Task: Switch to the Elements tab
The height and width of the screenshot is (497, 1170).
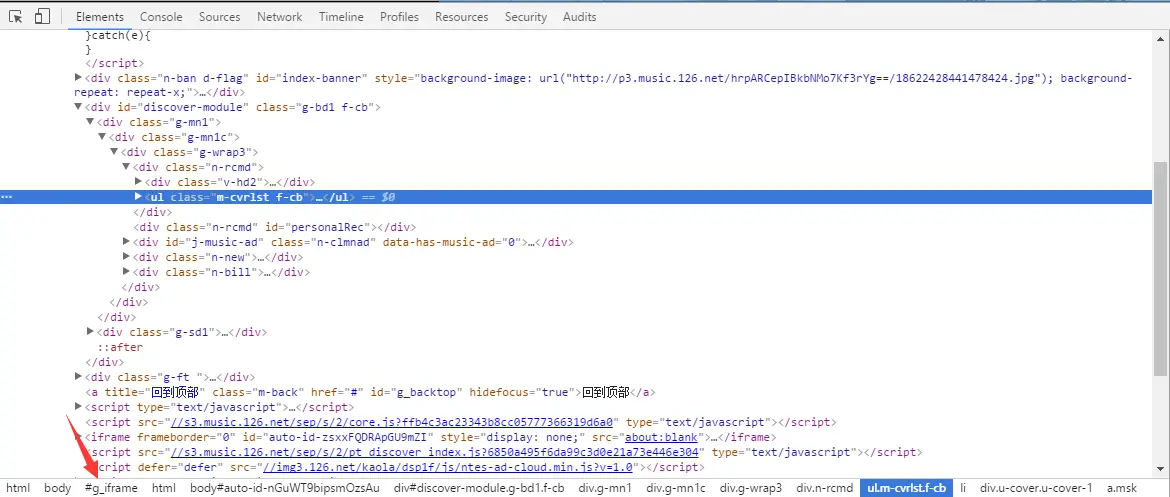Action: click(100, 16)
